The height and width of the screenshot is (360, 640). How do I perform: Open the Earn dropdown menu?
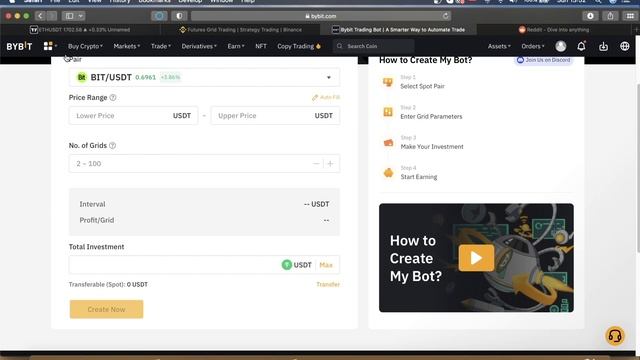click(236, 46)
